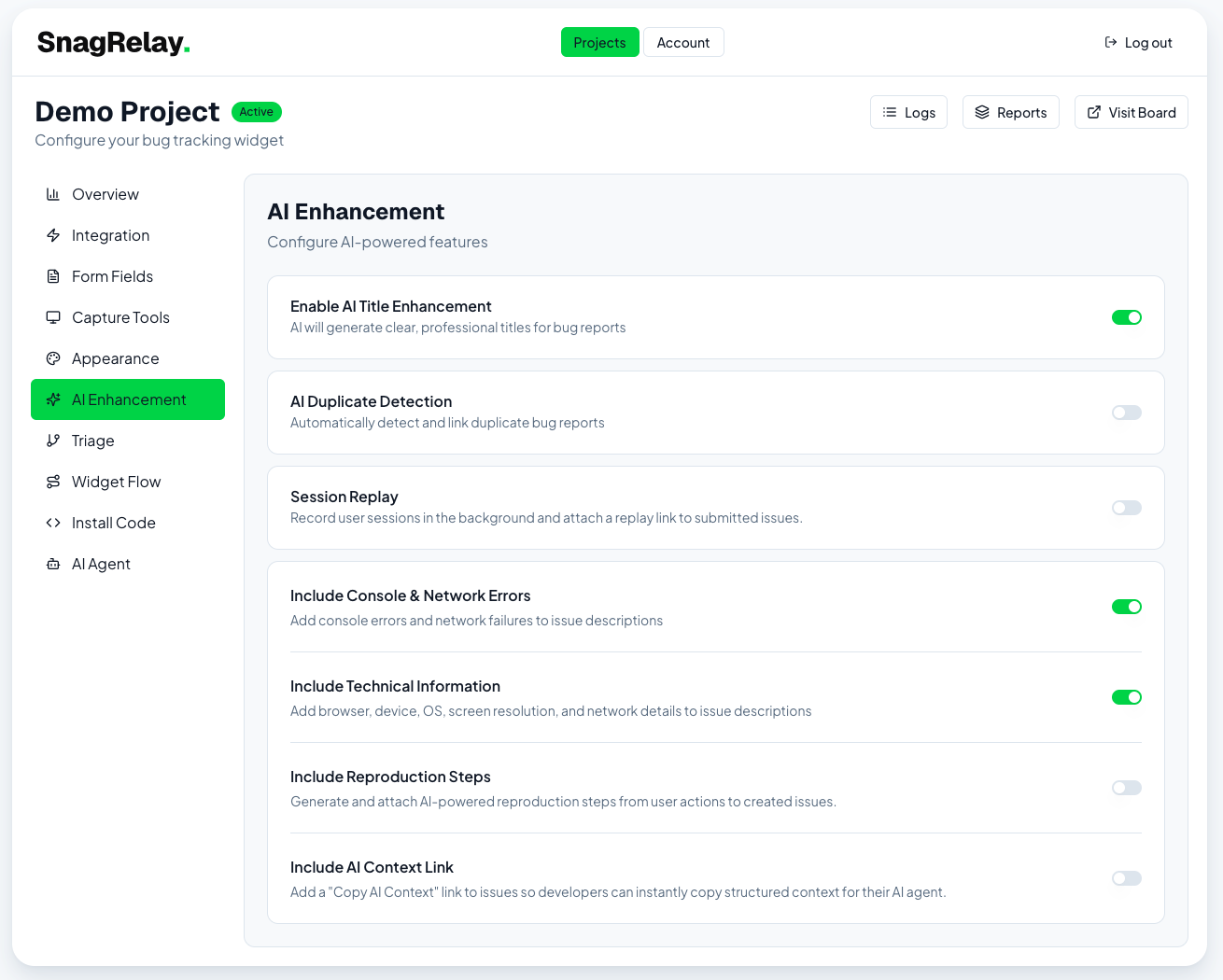
Task: Navigate to Appearance settings
Action: tap(128, 358)
